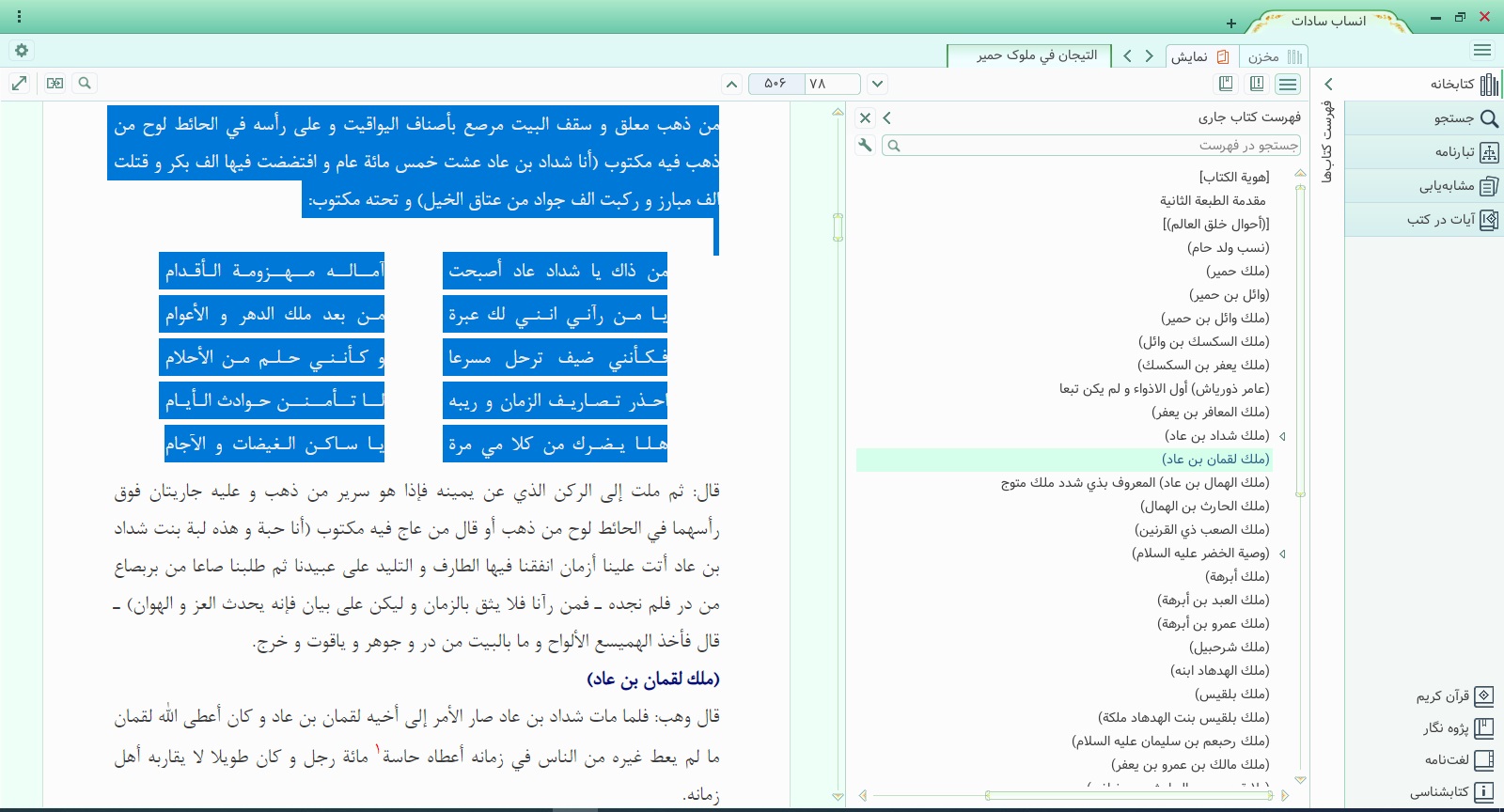This screenshot has height=812, width=1504.
Task: Open the page dropdown next to the page number
Action: [x=877, y=85]
